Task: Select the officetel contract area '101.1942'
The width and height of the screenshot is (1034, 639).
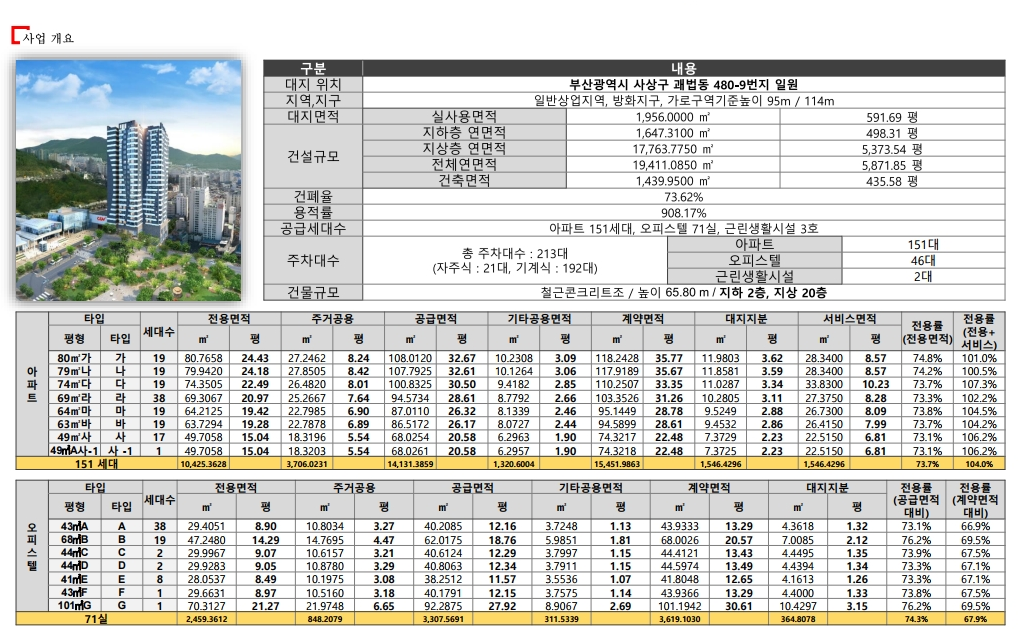Action: tap(680, 605)
